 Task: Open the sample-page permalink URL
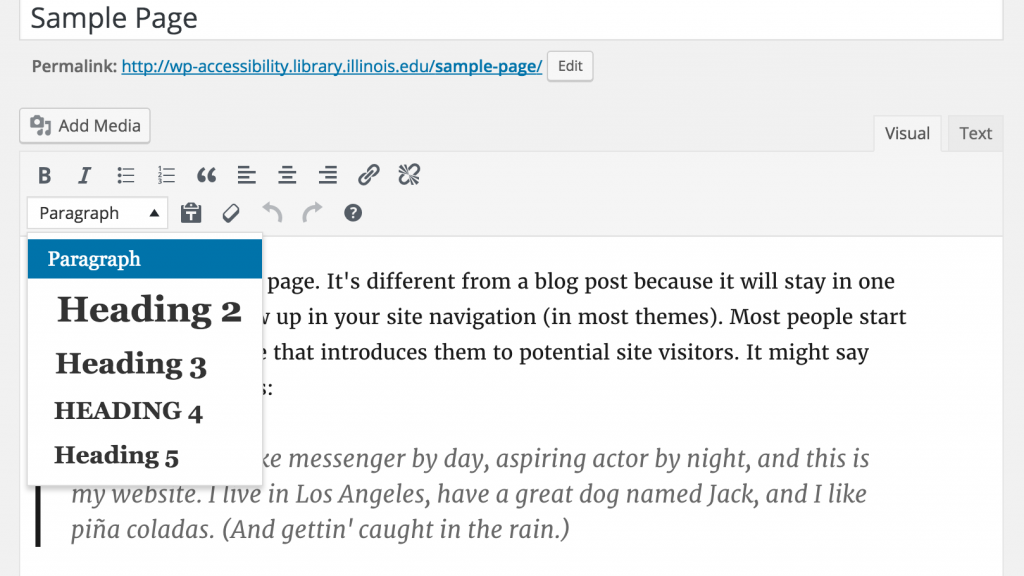(x=332, y=66)
